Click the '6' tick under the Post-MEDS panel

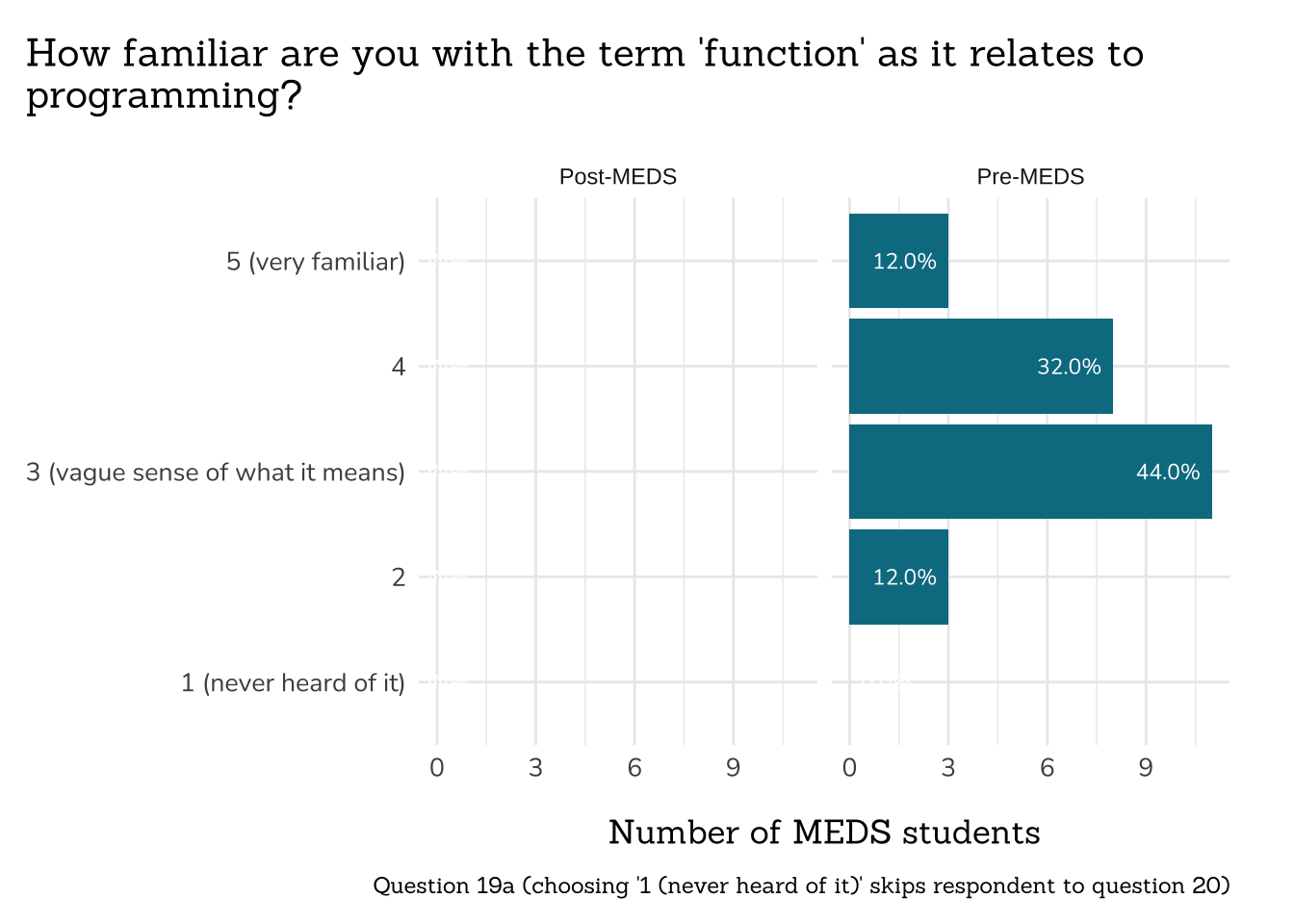634,768
